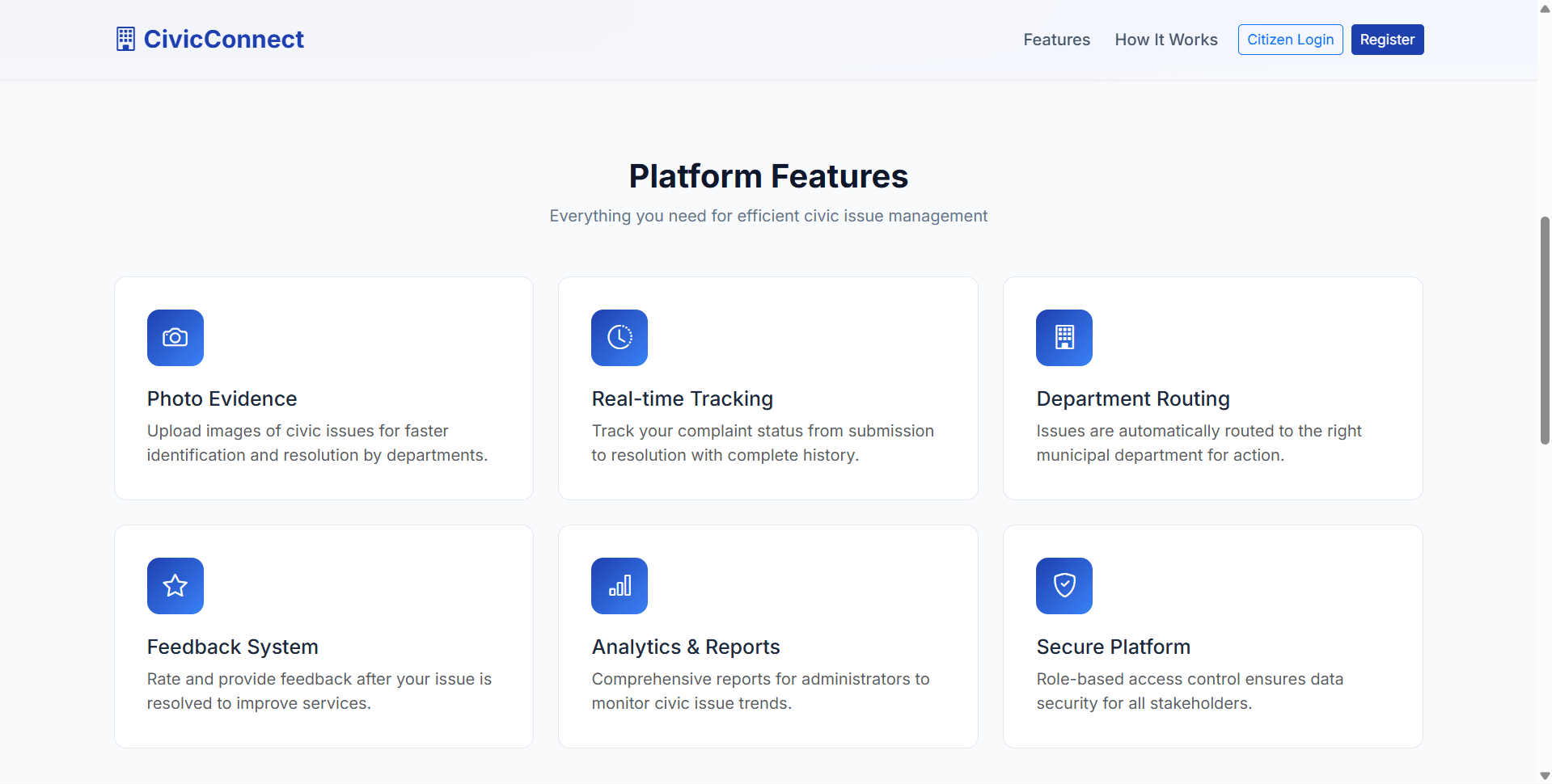Click the Citizen Login button
Screen dimensions: 1552x784
(x=1290, y=40)
